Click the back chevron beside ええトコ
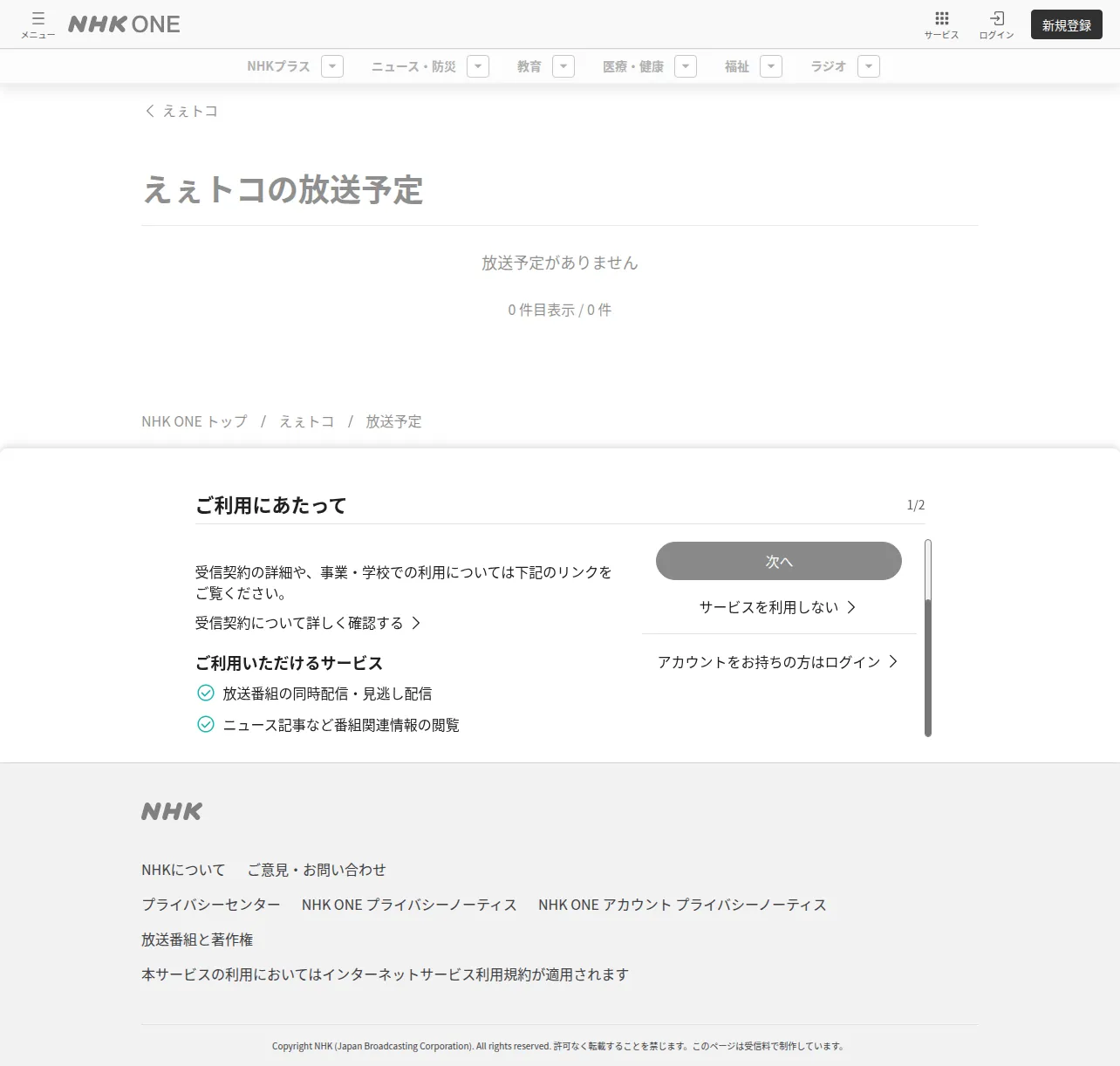 point(150,111)
